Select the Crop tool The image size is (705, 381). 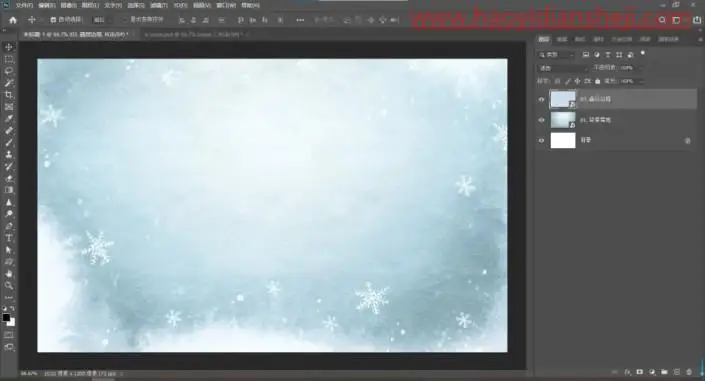click(9, 95)
